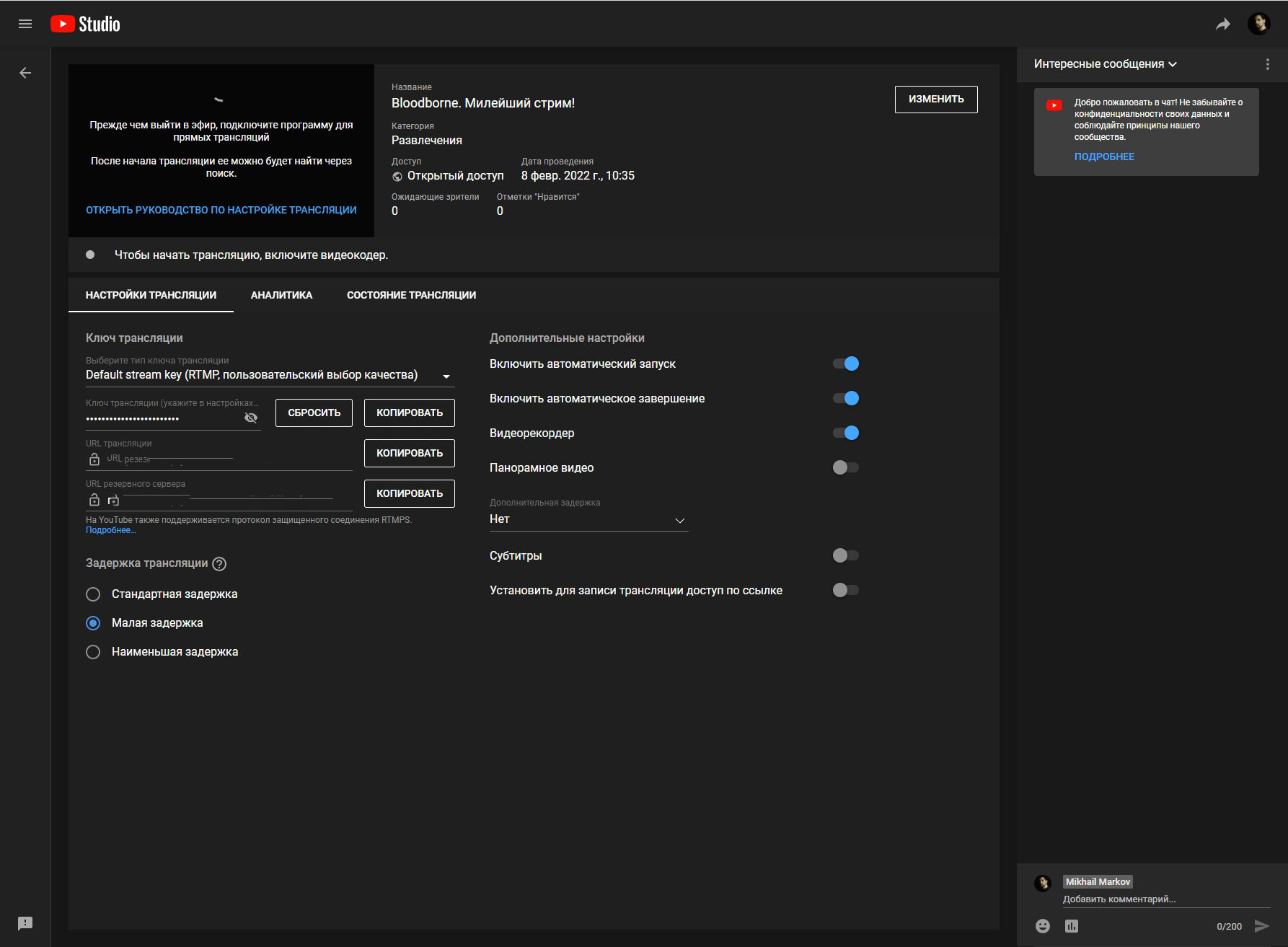The height and width of the screenshot is (947, 1288).
Task: Select Наименьшая задержка radio option
Action: (x=93, y=652)
